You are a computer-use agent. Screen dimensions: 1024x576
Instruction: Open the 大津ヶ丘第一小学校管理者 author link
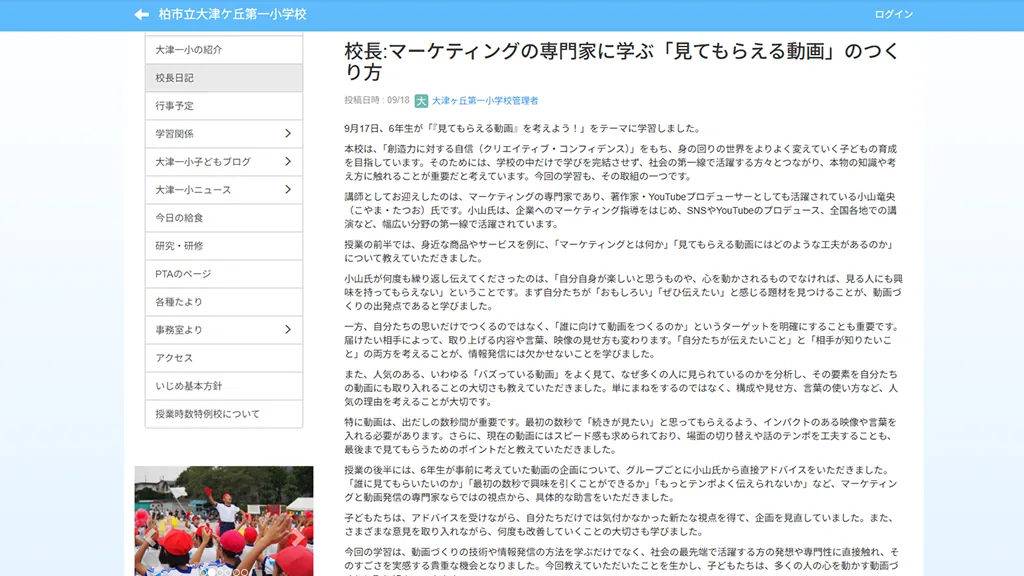click(x=485, y=101)
